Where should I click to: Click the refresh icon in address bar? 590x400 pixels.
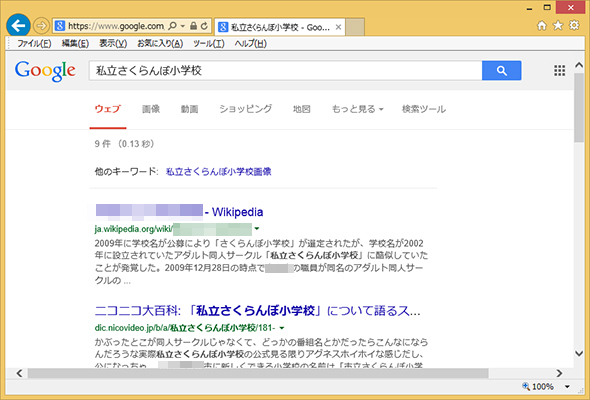point(204,26)
